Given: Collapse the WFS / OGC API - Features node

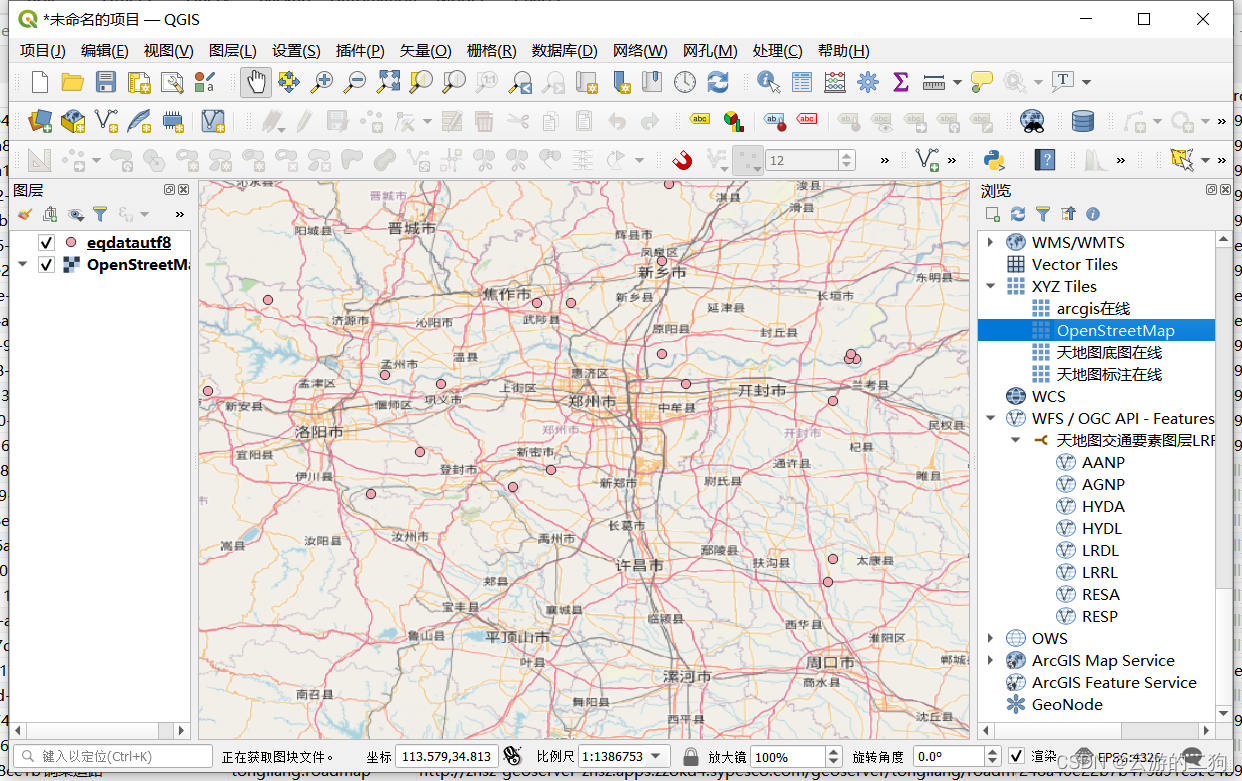Looking at the screenshot, I should click(x=991, y=418).
